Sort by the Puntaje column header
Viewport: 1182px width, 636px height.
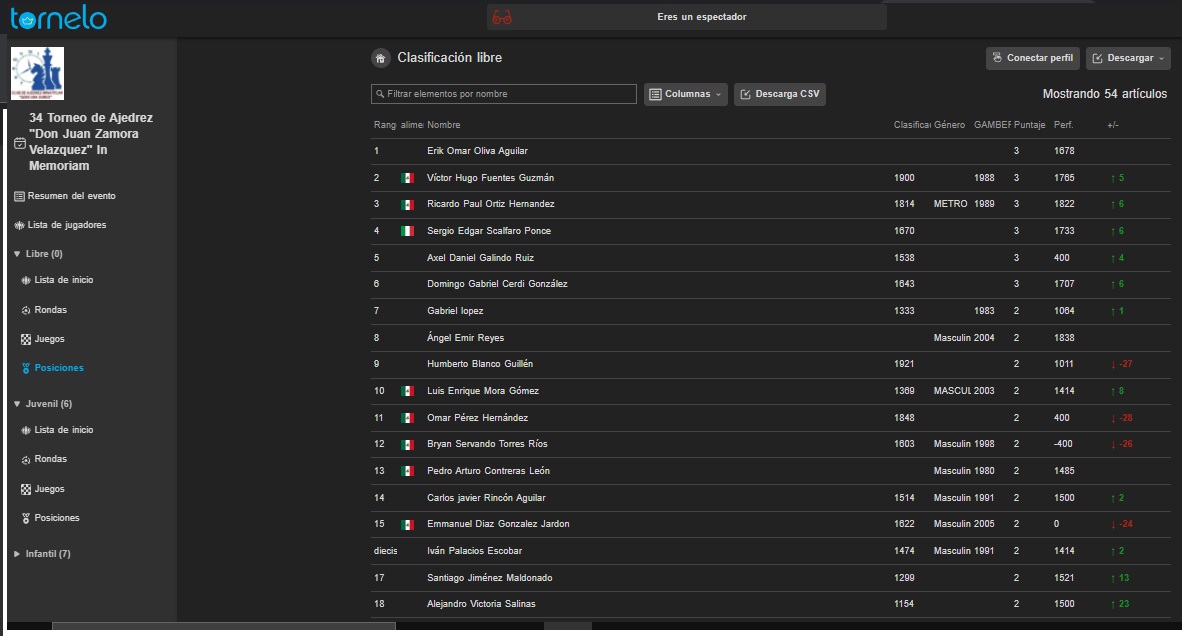coord(1029,125)
